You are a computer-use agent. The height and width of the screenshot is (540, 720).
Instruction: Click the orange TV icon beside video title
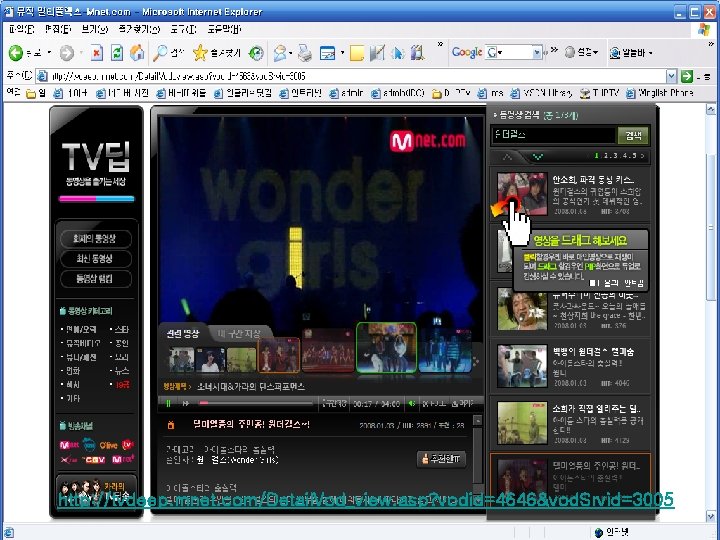pyautogui.click(x=171, y=425)
